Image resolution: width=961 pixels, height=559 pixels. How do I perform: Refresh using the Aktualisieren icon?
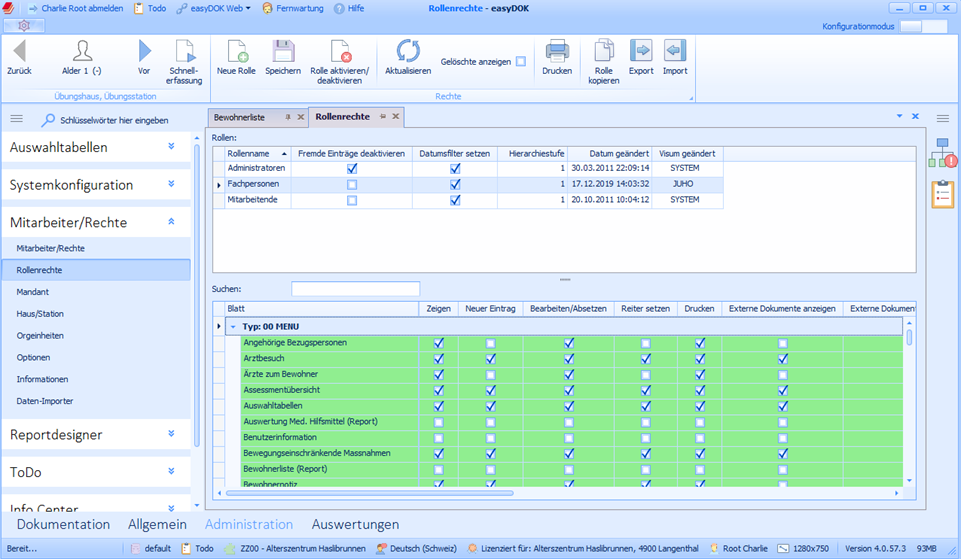coord(408,51)
